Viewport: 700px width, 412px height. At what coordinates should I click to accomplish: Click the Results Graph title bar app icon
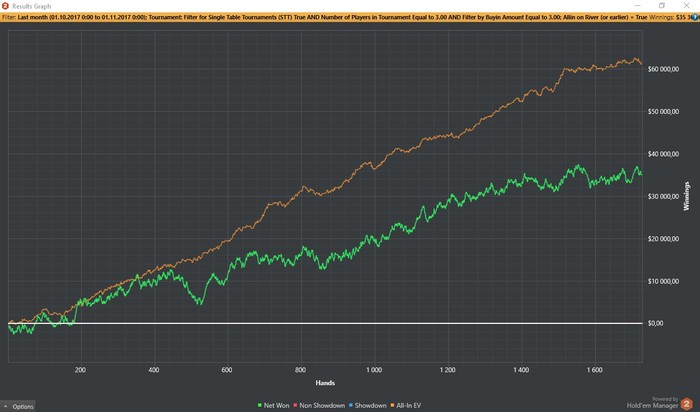click(x=5, y=6)
